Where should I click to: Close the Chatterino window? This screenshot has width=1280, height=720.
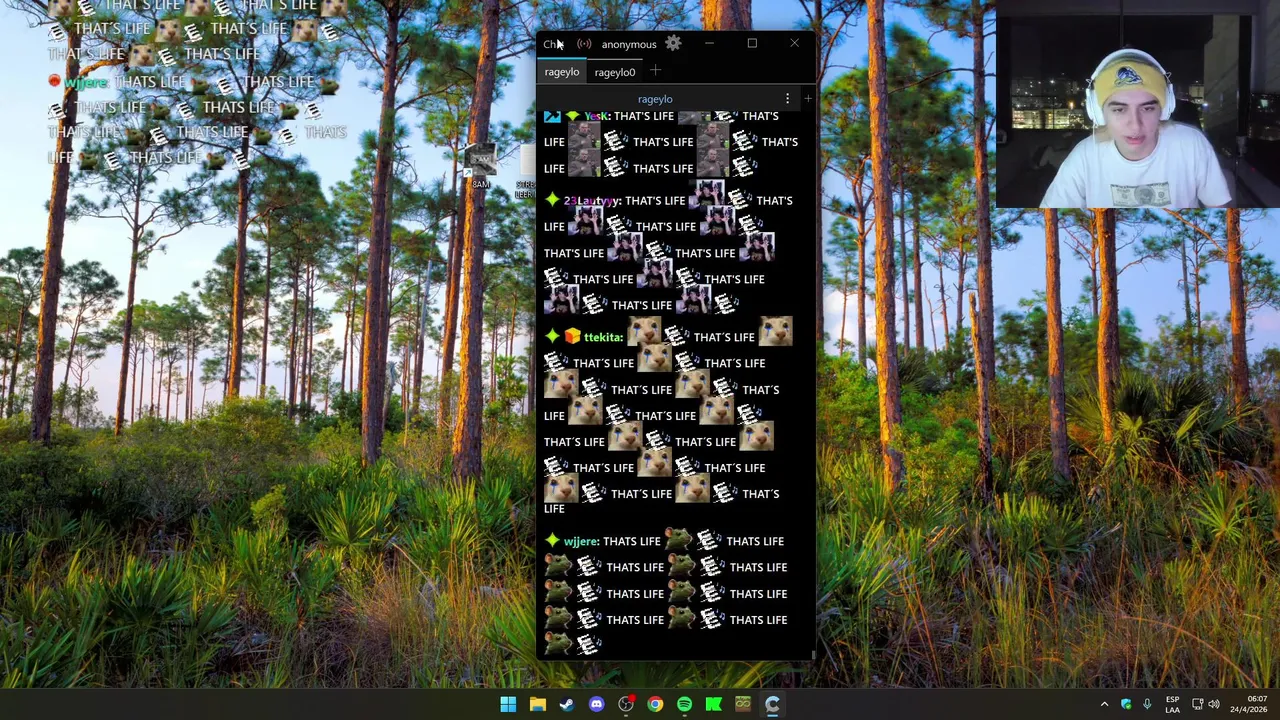[x=794, y=43]
